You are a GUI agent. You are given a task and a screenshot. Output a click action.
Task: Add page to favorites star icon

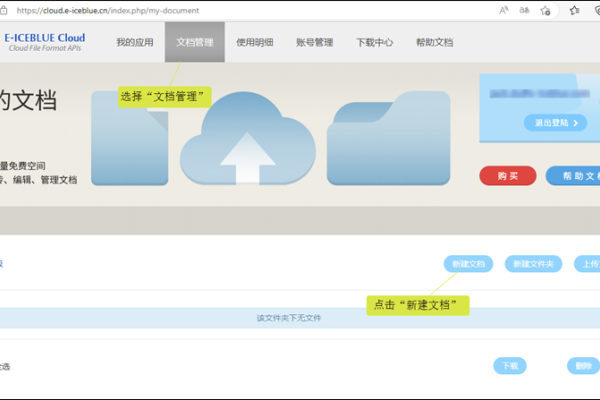(545, 10)
